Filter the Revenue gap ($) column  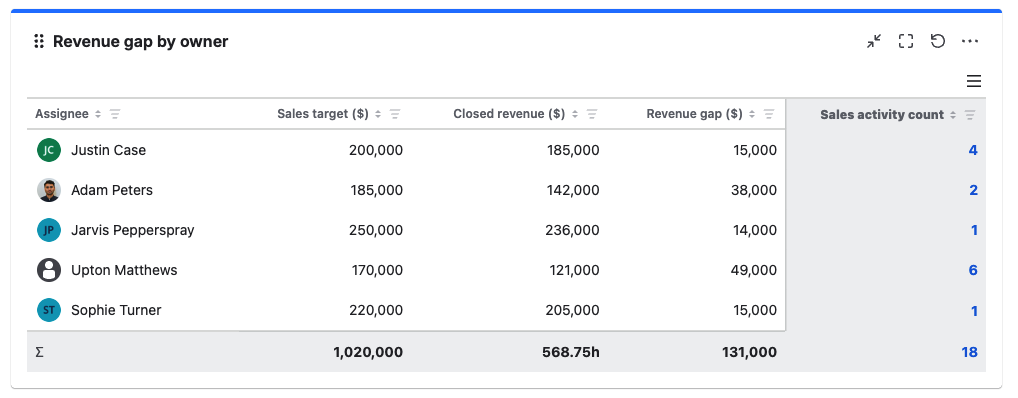(x=769, y=114)
